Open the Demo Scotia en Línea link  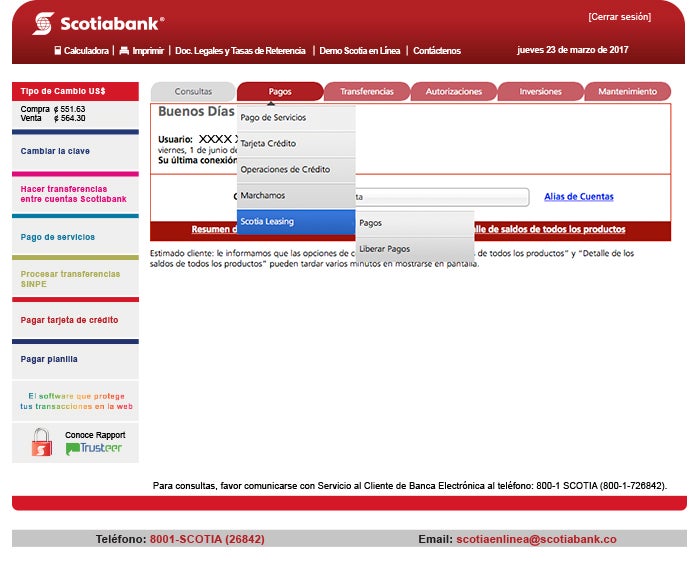pyautogui.click(x=359, y=50)
